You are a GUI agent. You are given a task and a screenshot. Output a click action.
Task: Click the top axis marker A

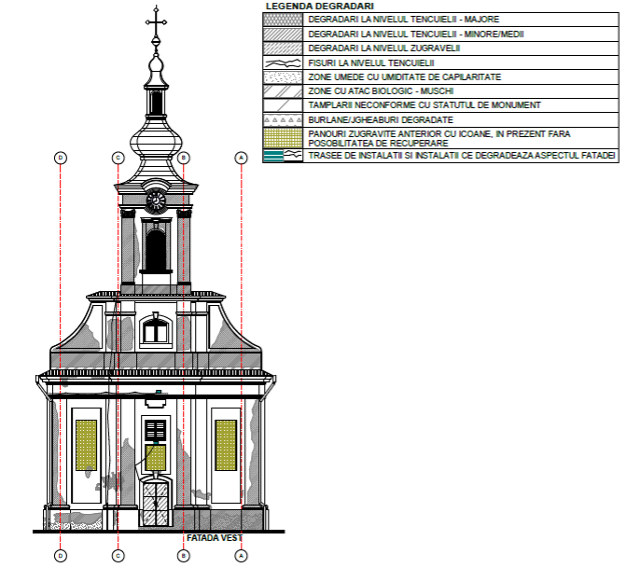tap(241, 158)
